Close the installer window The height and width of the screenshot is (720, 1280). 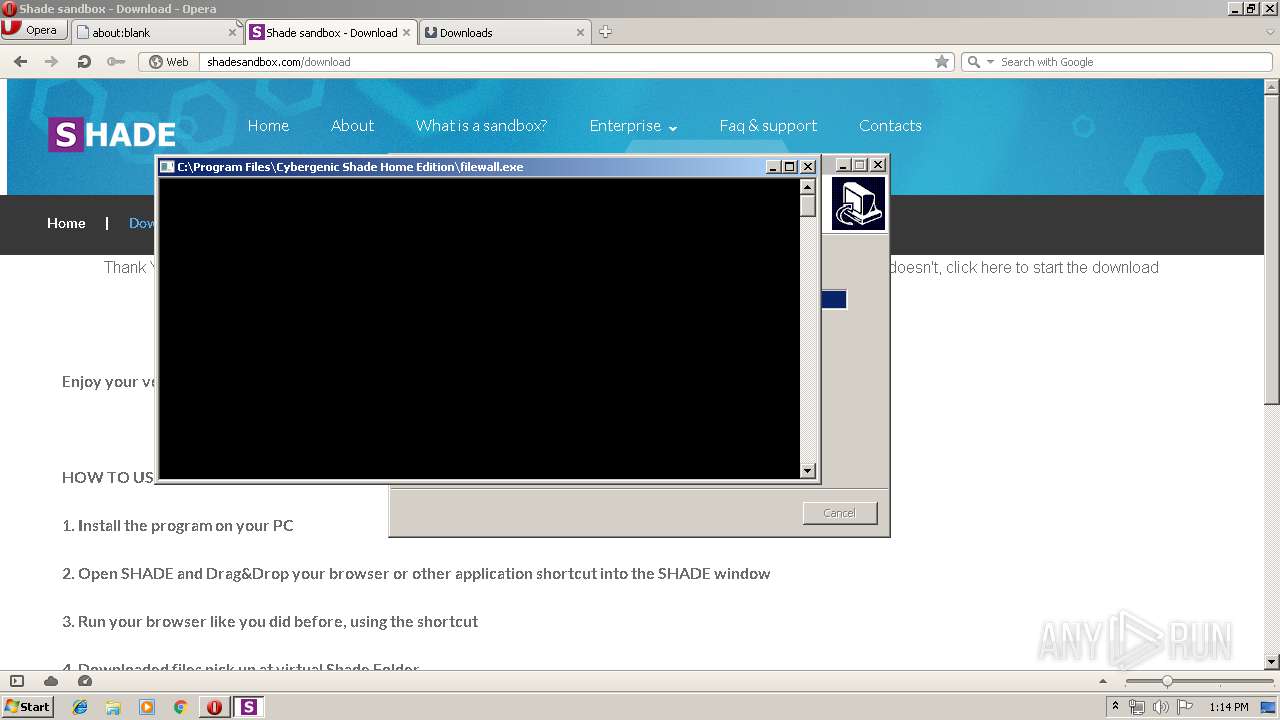pyautogui.click(x=878, y=164)
